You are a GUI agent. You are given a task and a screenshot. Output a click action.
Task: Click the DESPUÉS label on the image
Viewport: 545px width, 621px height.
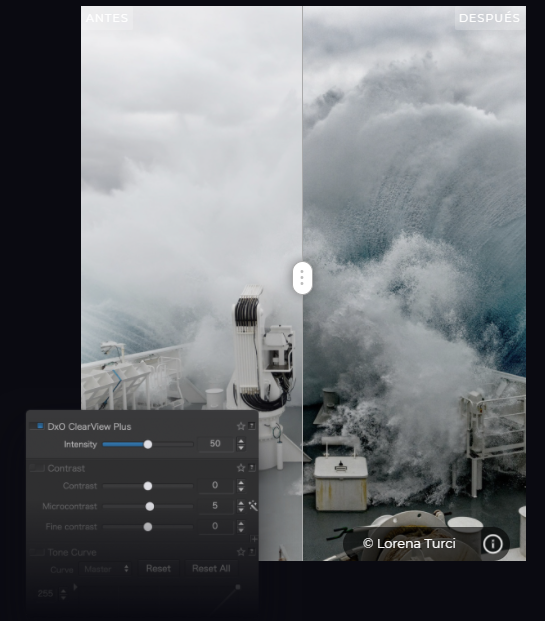(489, 18)
